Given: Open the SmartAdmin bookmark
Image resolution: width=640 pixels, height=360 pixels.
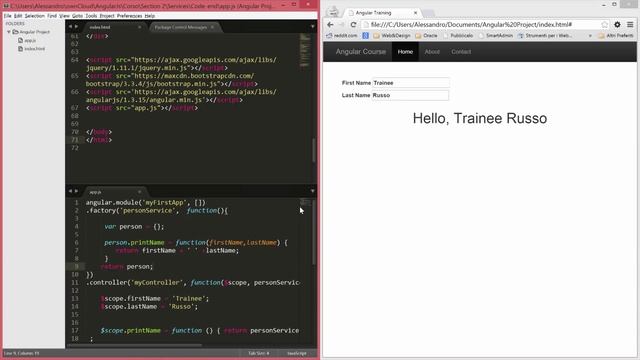Looking at the screenshot, I should [x=496, y=36].
